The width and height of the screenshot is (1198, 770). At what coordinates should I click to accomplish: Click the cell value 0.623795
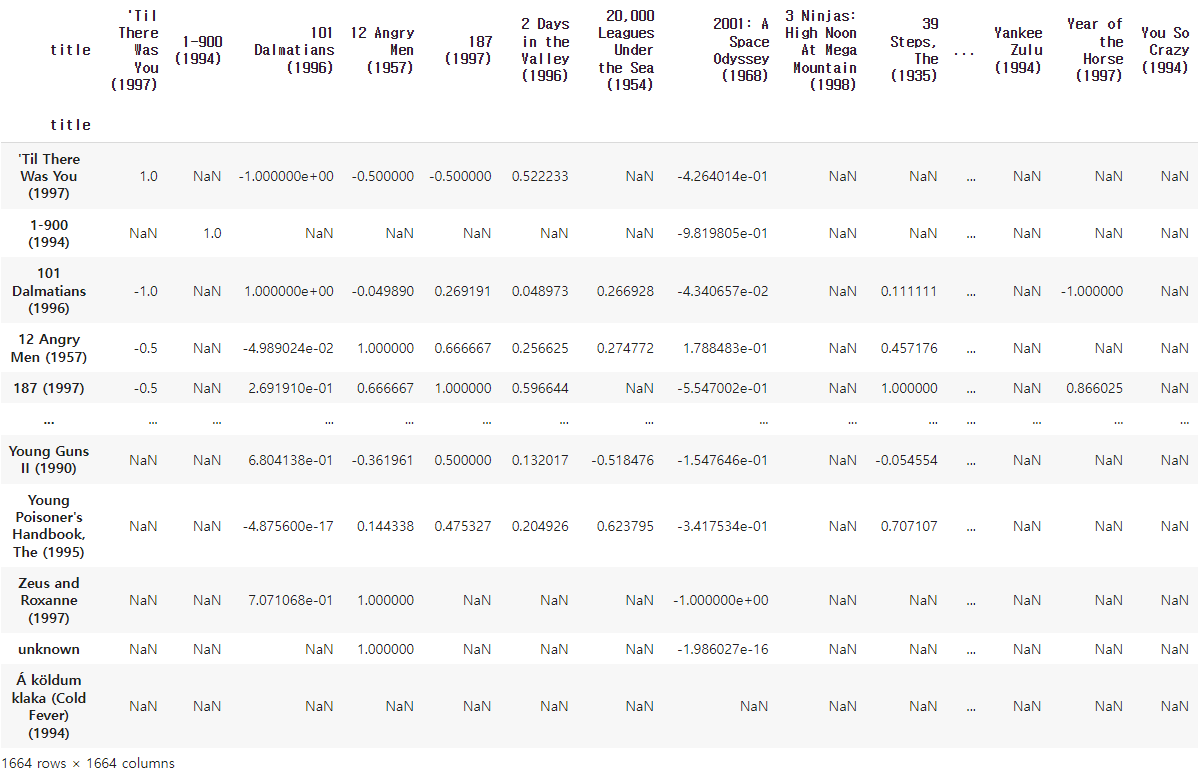[x=626, y=526]
